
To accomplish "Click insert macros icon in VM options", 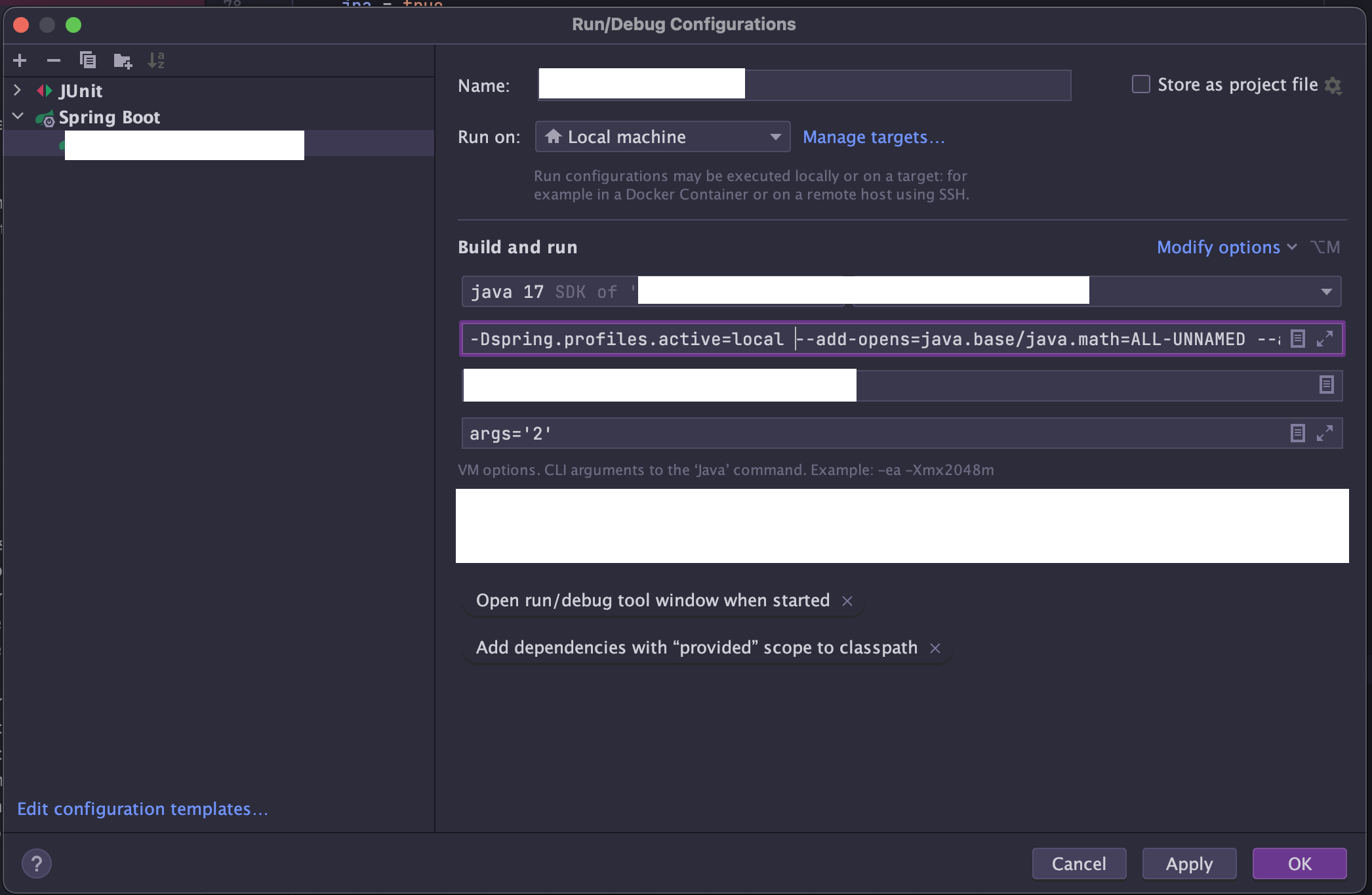I will coord(1297,339).
